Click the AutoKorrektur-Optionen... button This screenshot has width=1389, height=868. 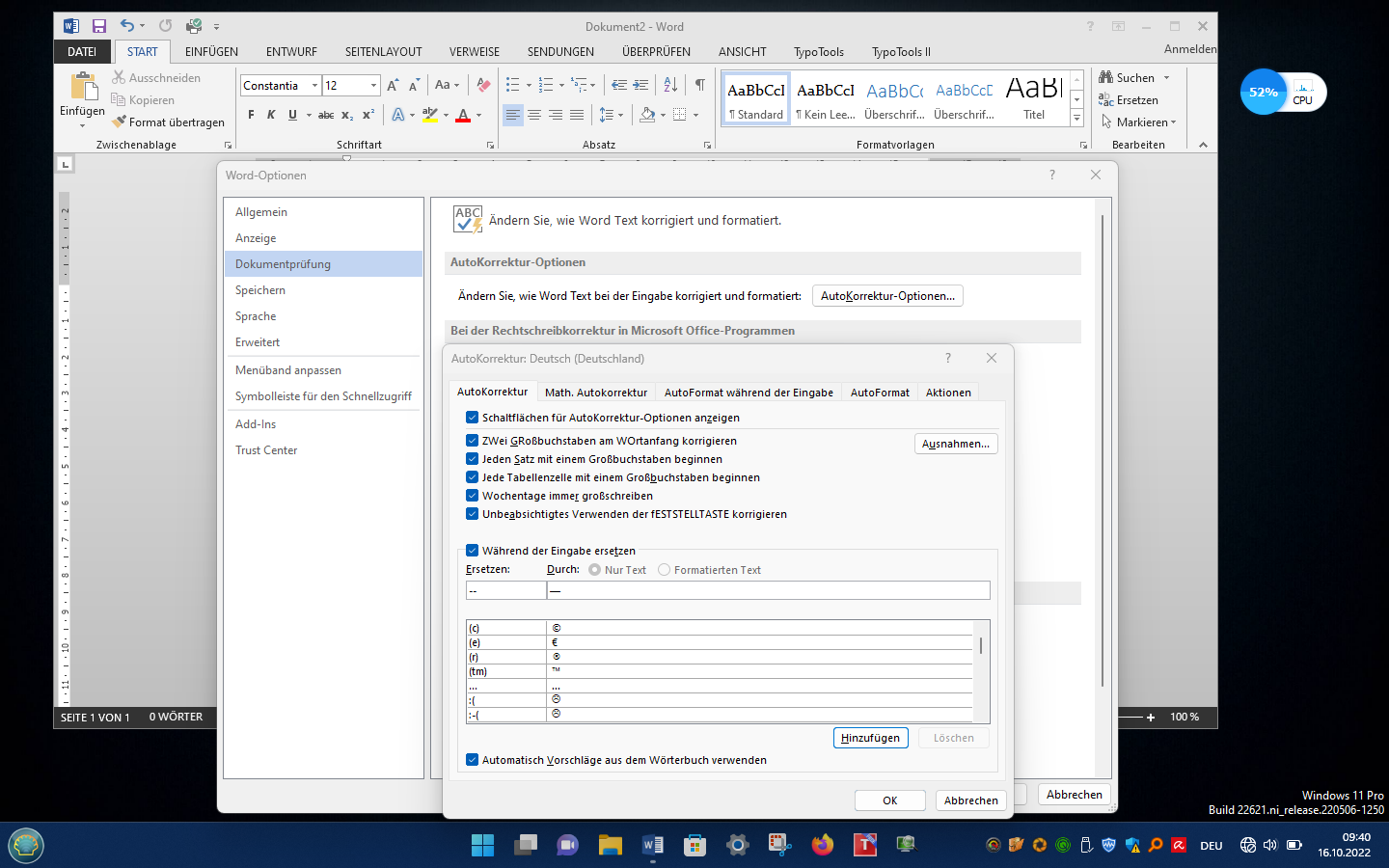point(887,296)
